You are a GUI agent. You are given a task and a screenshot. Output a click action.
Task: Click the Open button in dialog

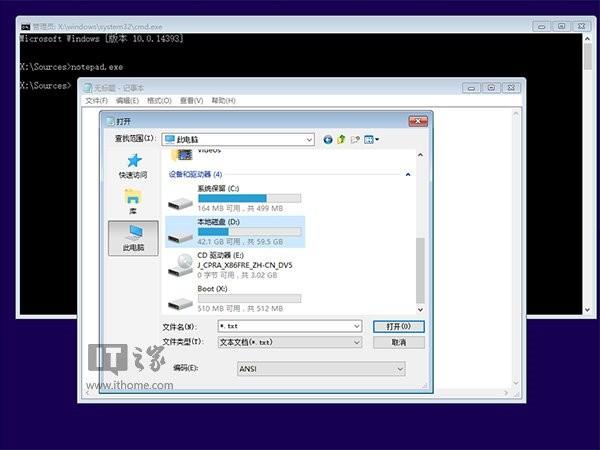(398, 326)
